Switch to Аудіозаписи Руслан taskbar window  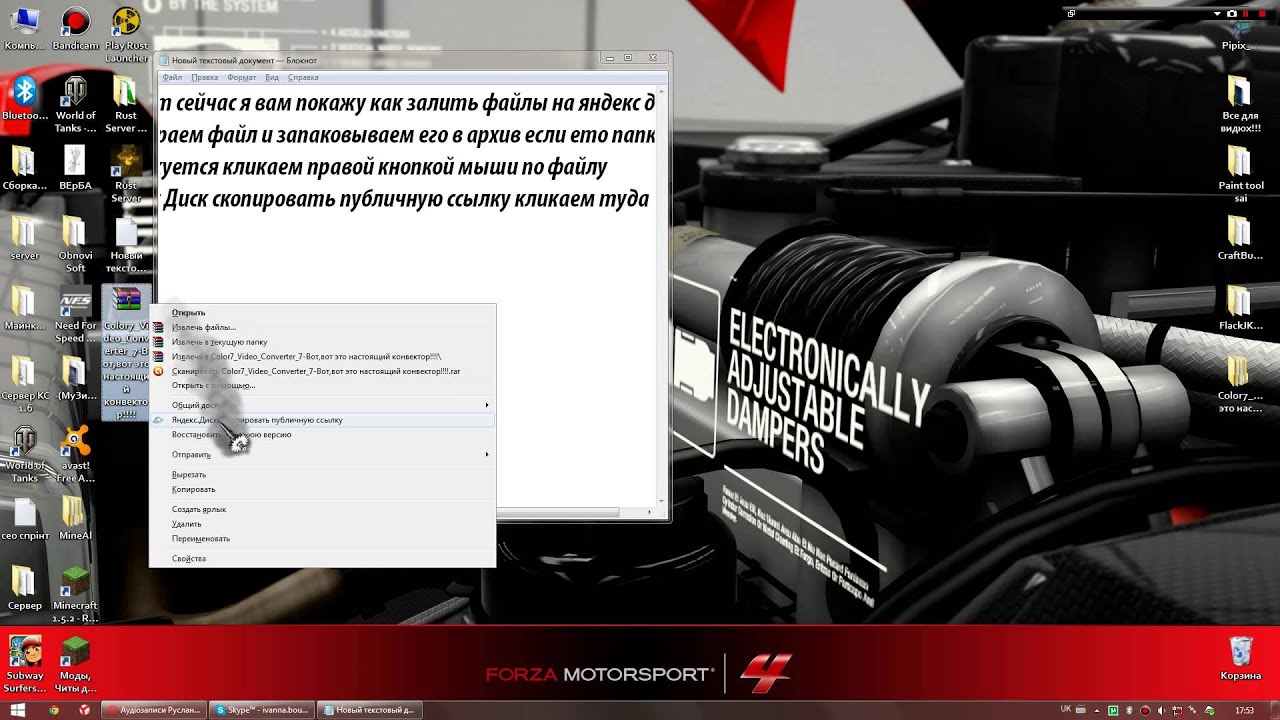click(154, 710)
